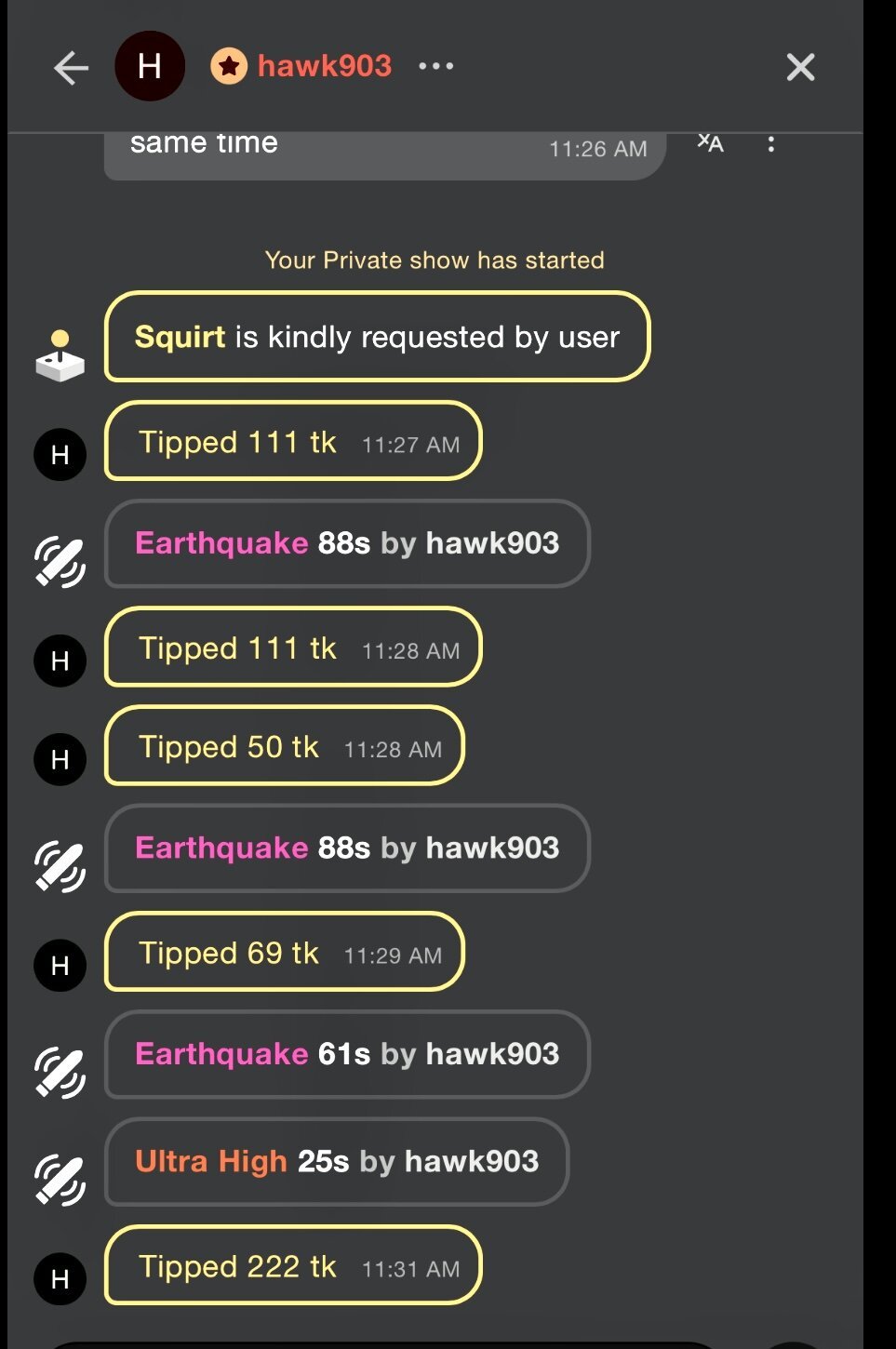Screen dimensions: 896x1349
Task: Click the joystick icon next to Squirt request
Action: [60, 355]
